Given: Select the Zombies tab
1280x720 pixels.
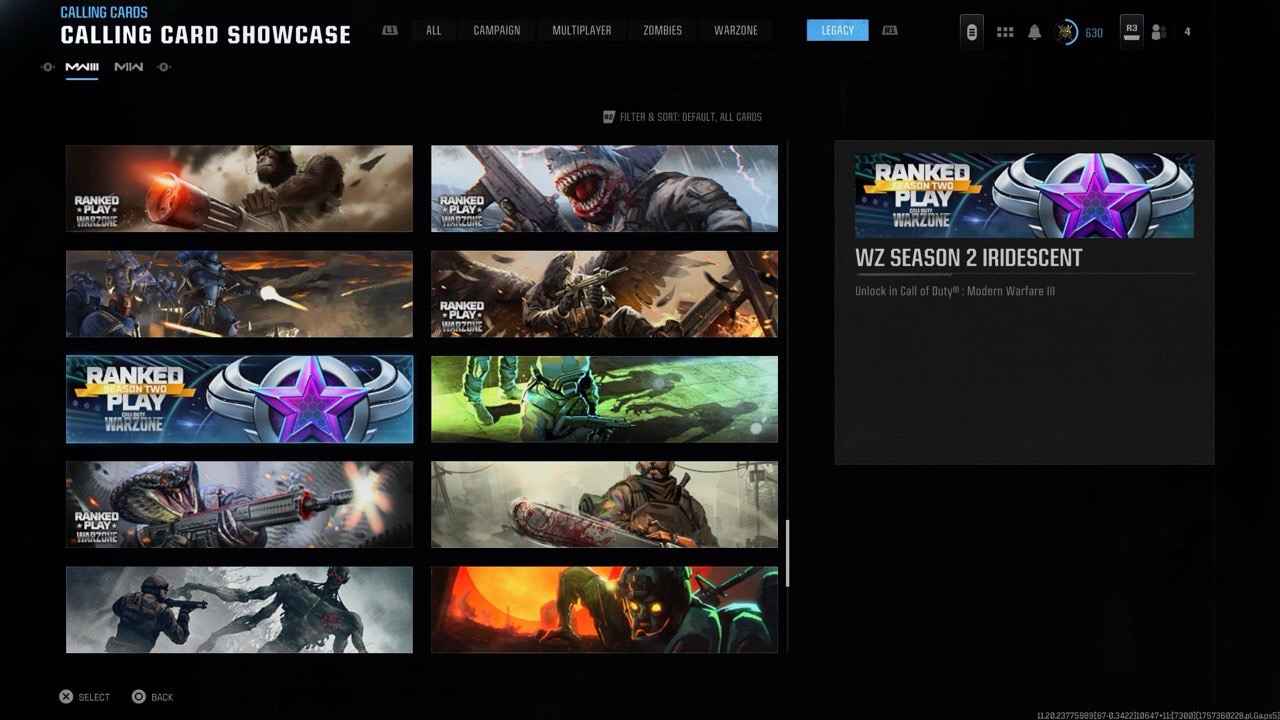Looking at the screenshot, I should pos(662,31).
